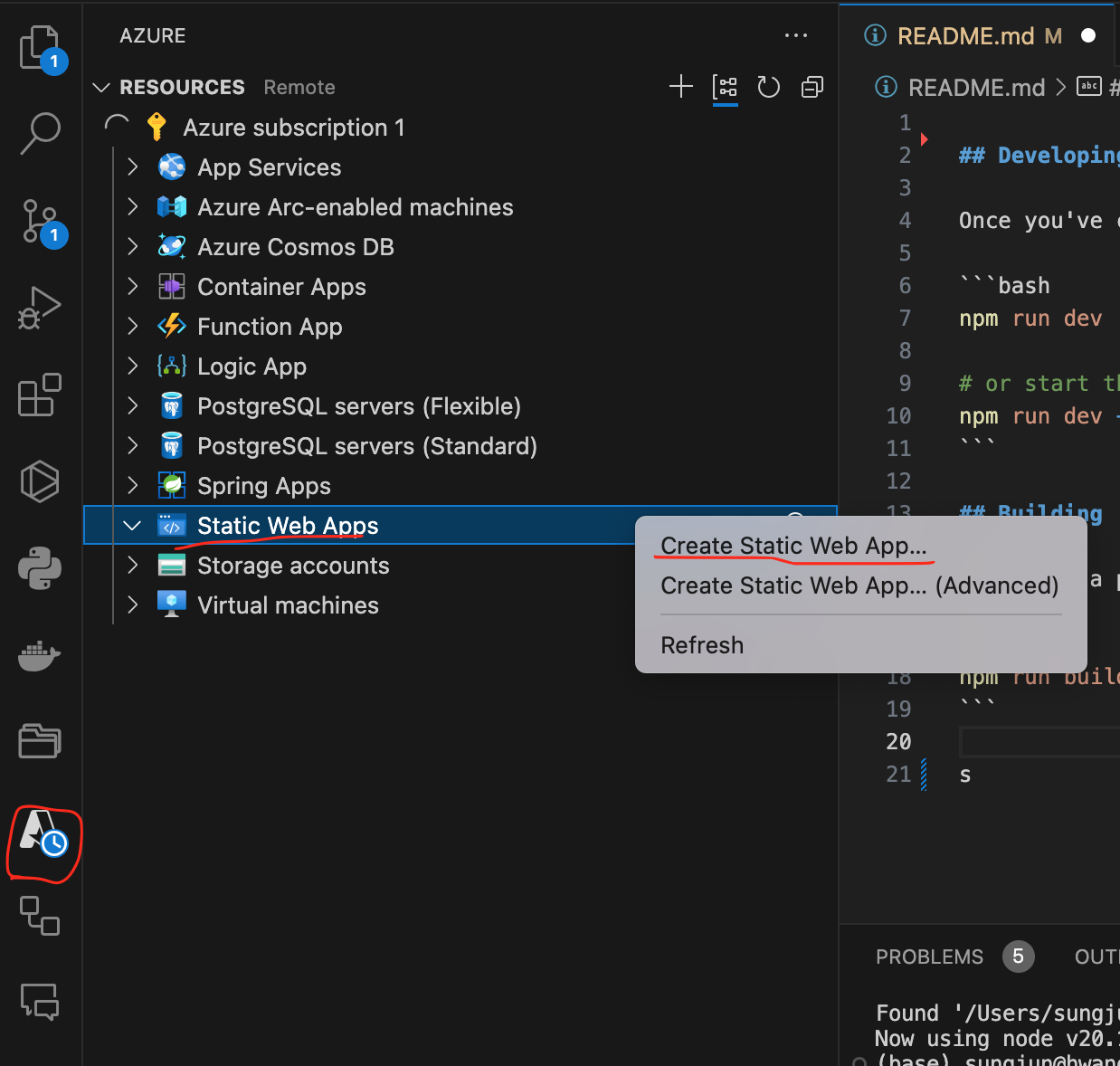The height and width of the screenshot is (1066, 1120).
Task: Click the Logic App braces icon
Action: tap(172, 366)
